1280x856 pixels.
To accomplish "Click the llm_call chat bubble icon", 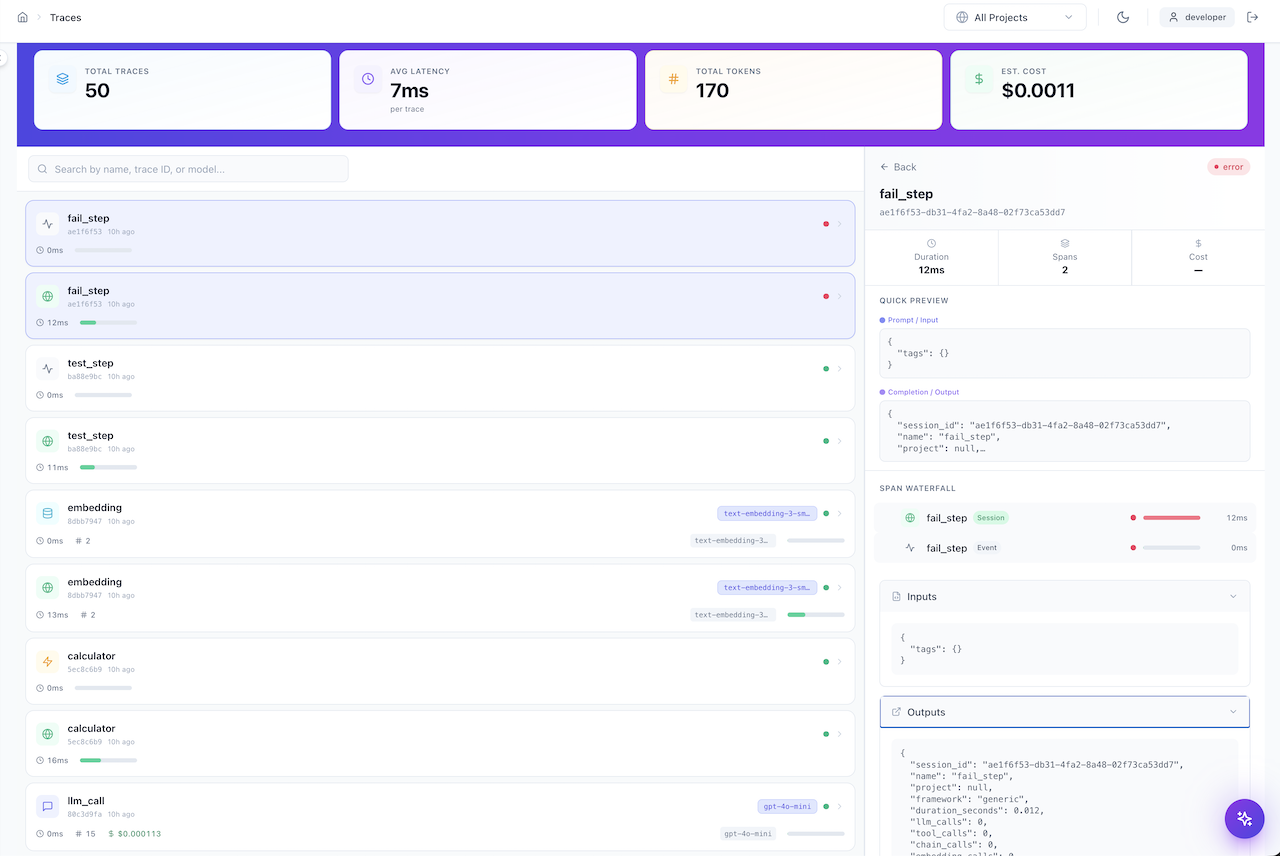I will point(47,806).
